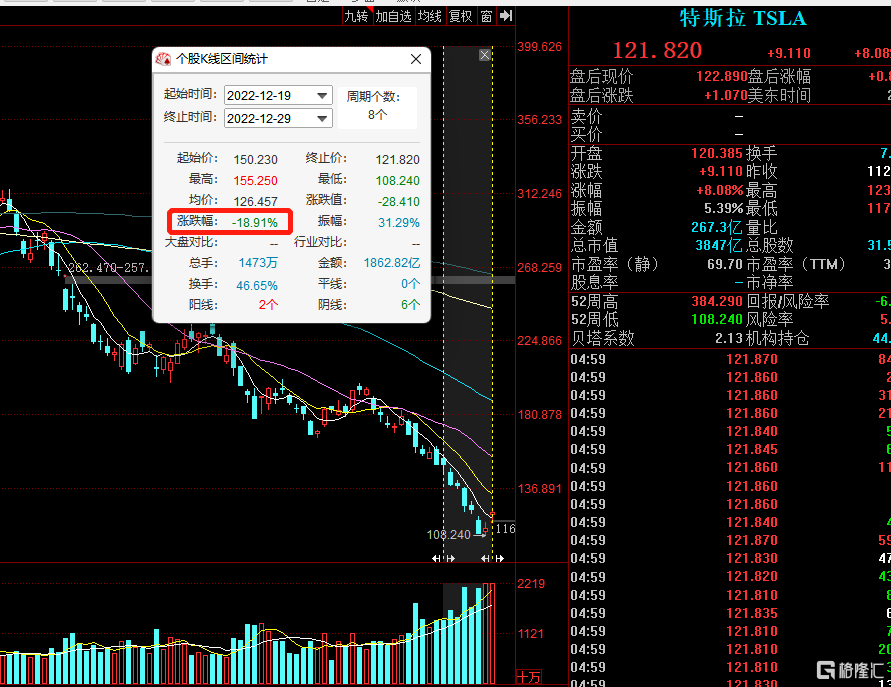
Task: Click the 特斯拉 TSLA stock title
Action: [743, 18]
